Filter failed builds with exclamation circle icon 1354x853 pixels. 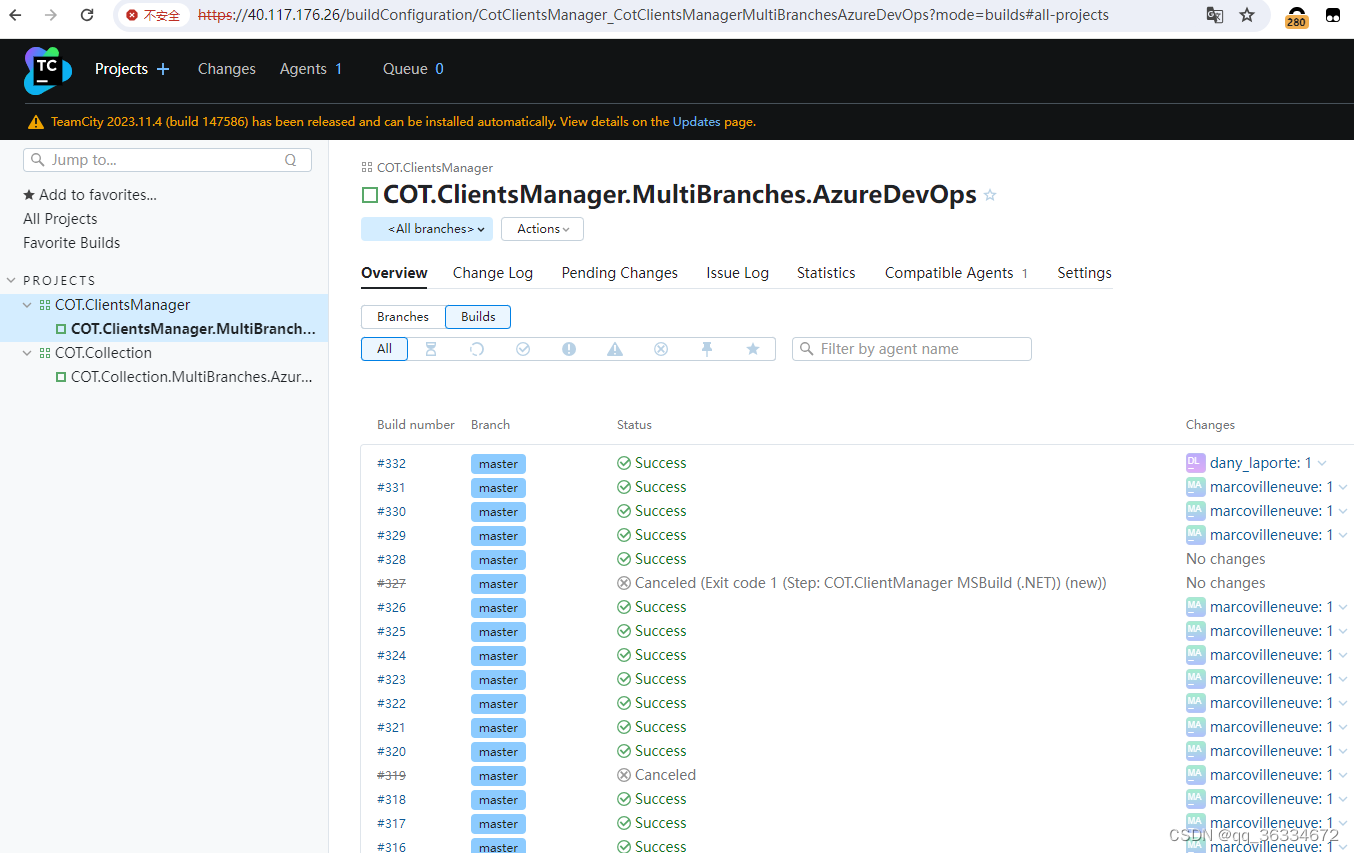pyautogui.click(x=569, y=349)
